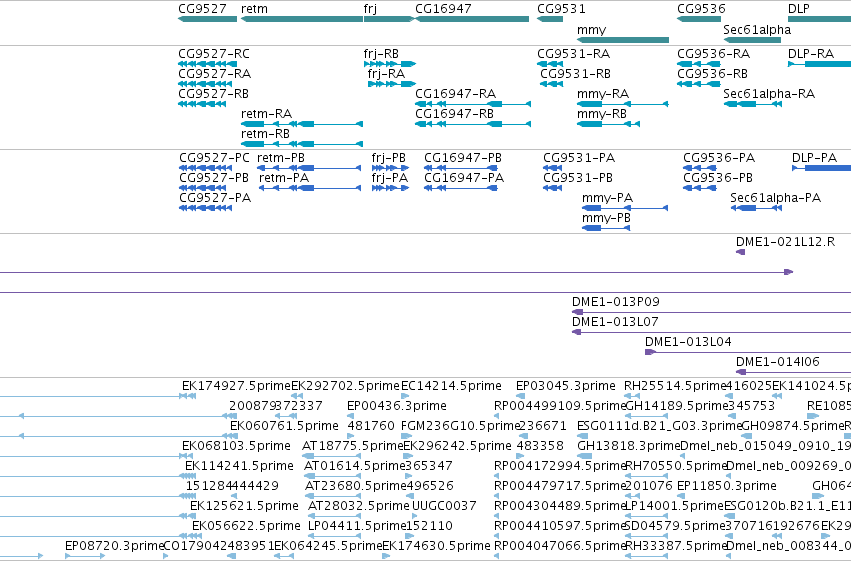This screenshot has width=851, height=561.
Task: Open transcript CG16947-RA
Action: coord(455,94)
